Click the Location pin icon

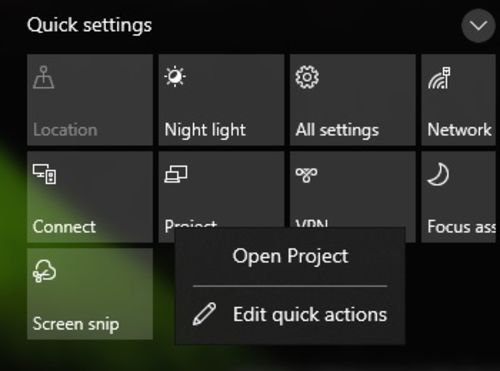click(44, 77)
